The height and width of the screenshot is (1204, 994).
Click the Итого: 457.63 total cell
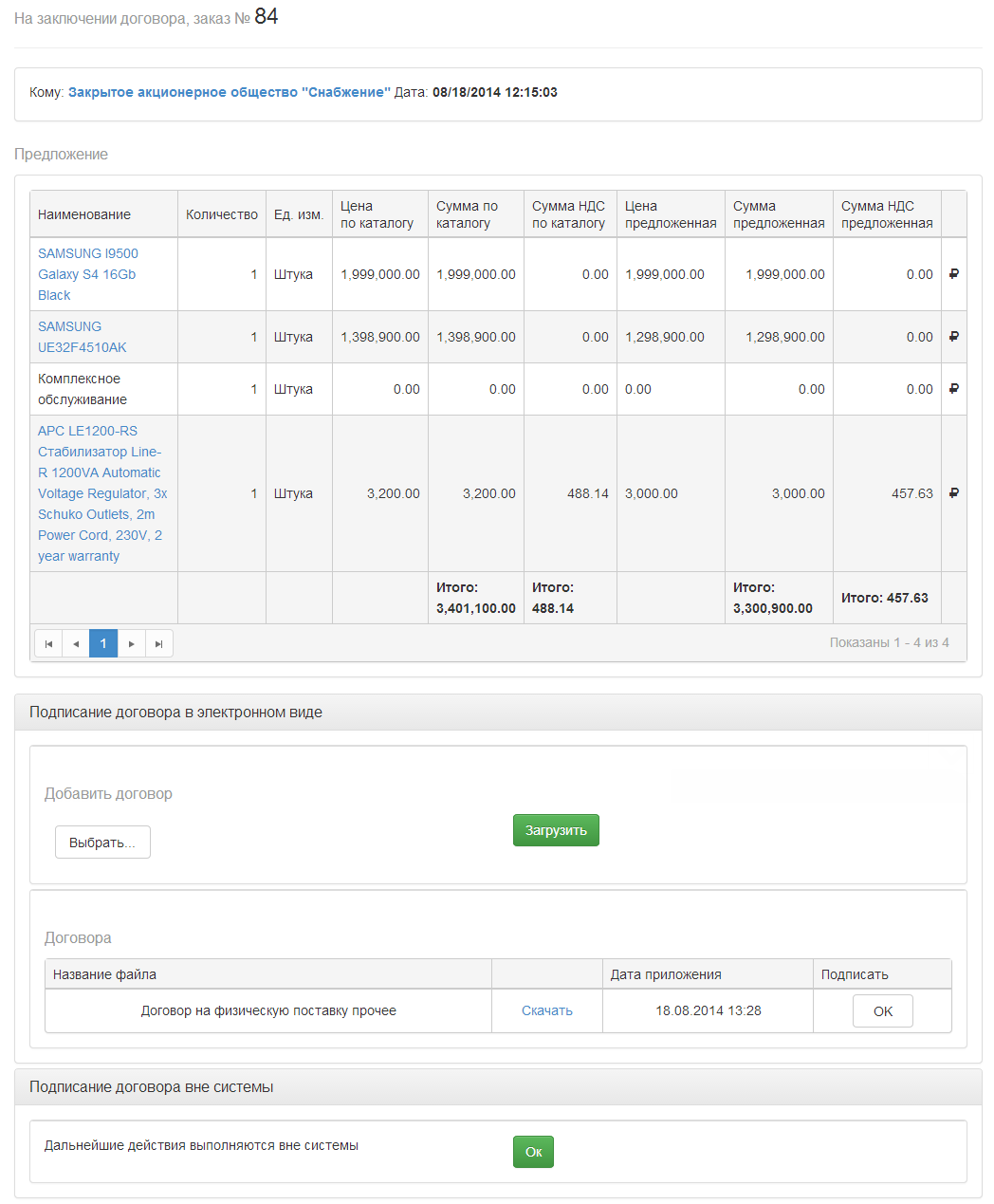[x=887, y=598]
